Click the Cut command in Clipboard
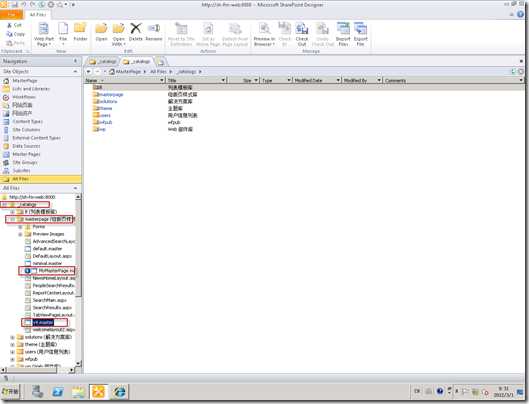The image size is (529, 404). (14, 25)
